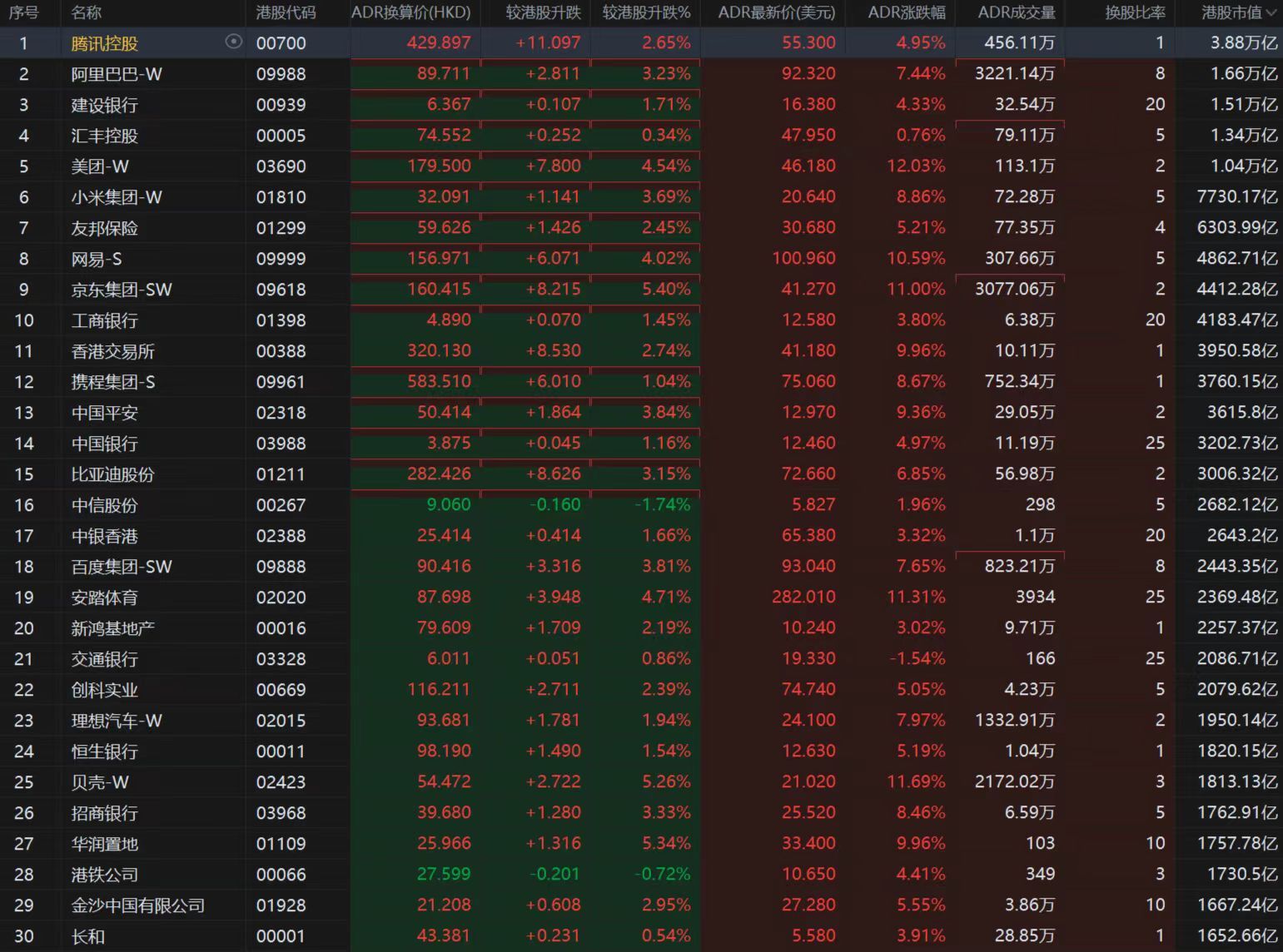The width and height of the screenshot is (1283, 952).
Task: Click the circle icon beside 腾讯控股
Action: (x=234, y=42)
